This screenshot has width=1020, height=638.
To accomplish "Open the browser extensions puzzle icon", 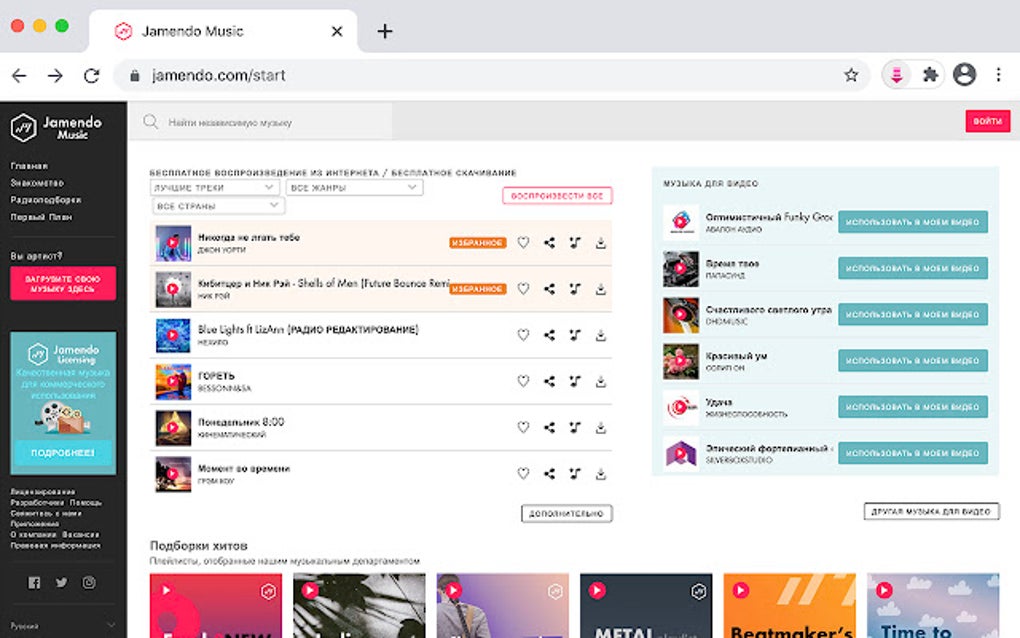I will [x=930, y=75].
